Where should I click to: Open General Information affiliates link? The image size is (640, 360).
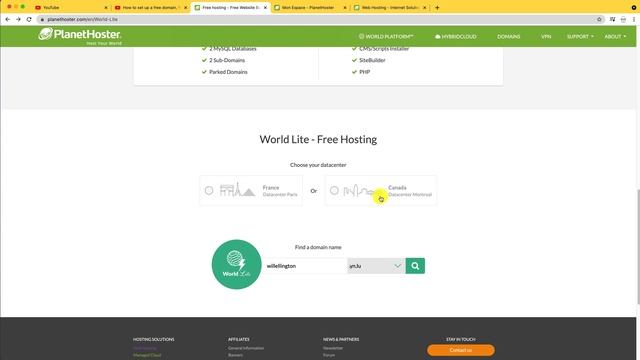tap(246, 348)
